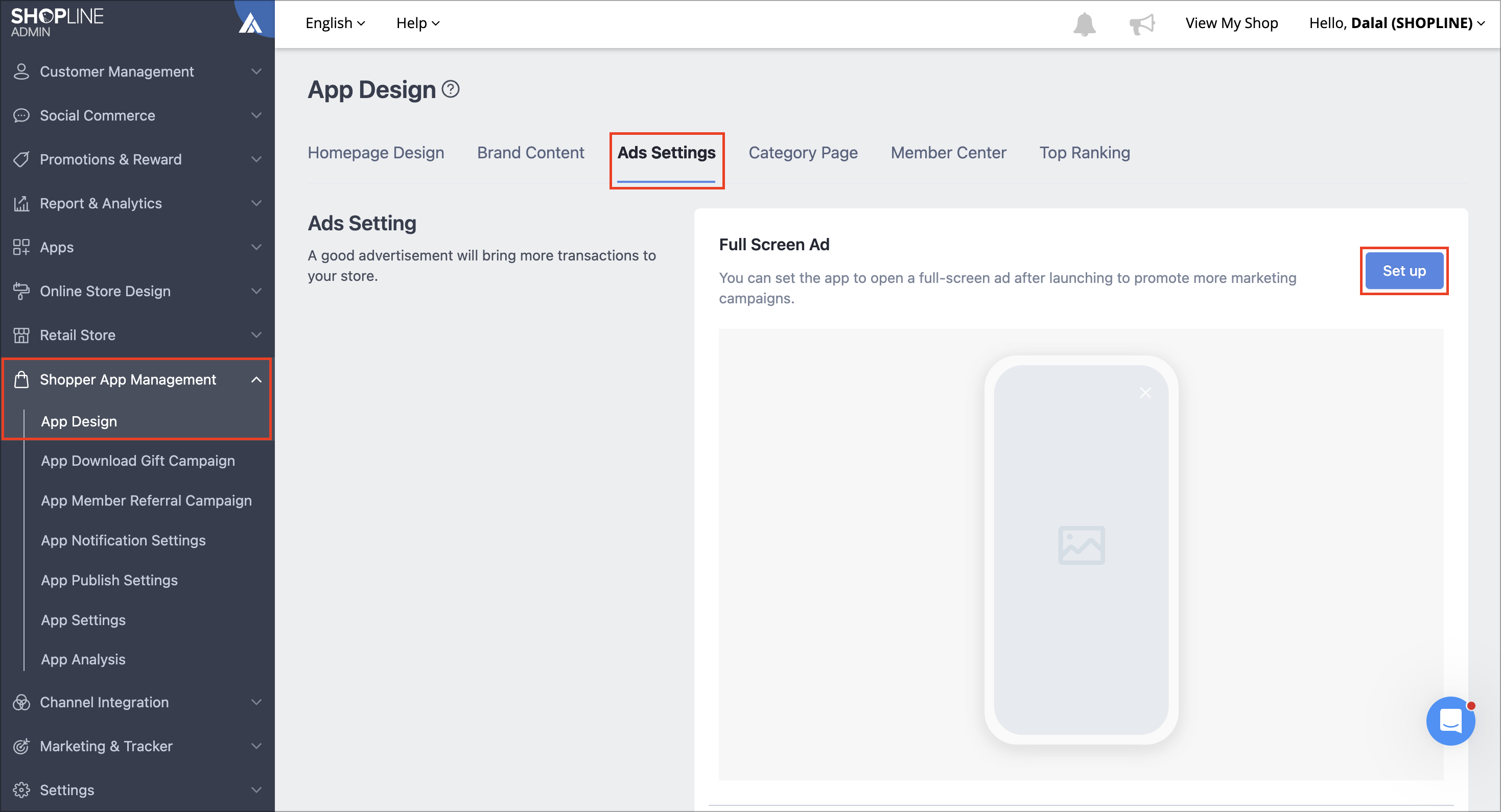Open View My Shop link

[x=1231, y=23]
